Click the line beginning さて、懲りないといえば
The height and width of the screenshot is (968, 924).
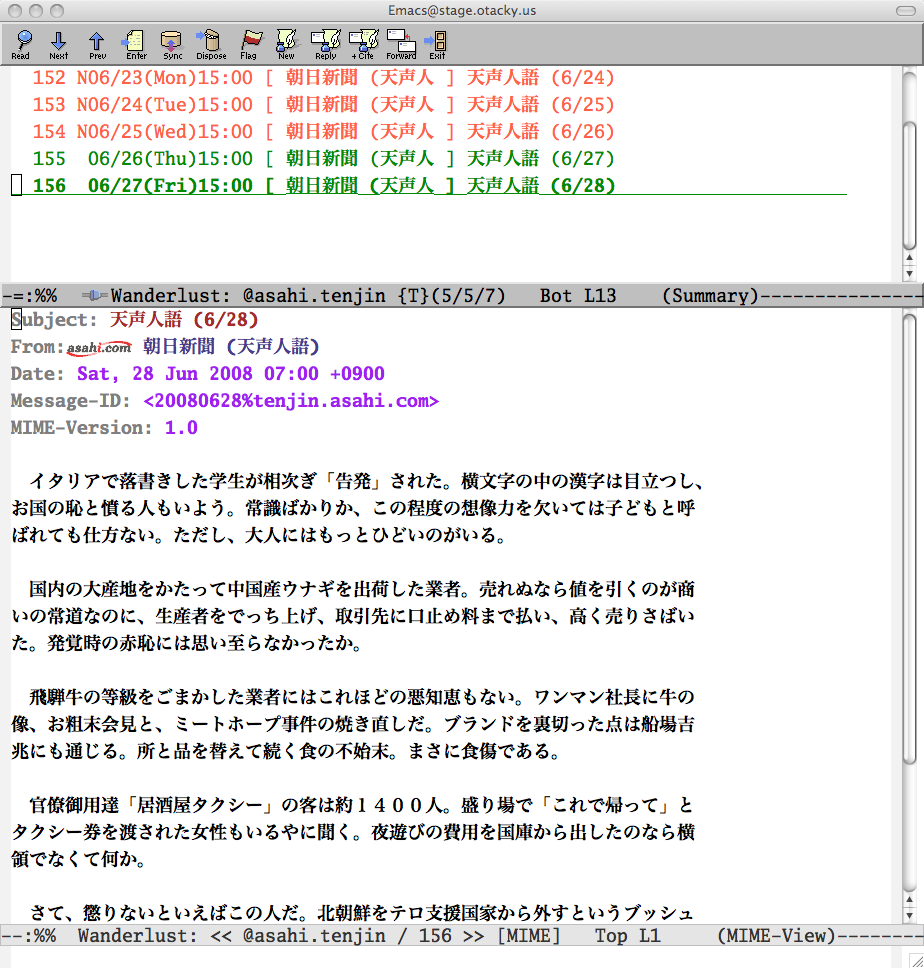point(362,913)
